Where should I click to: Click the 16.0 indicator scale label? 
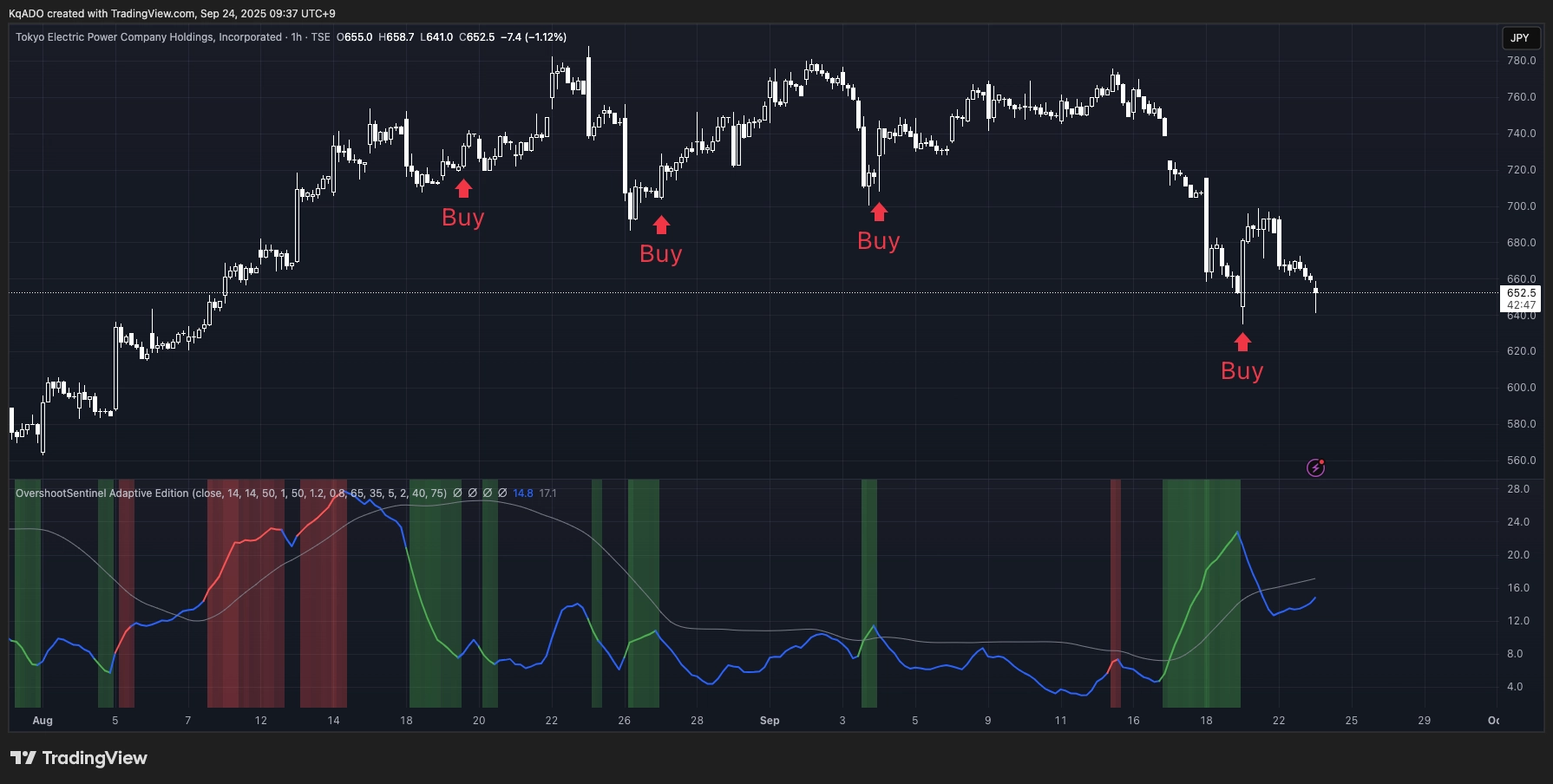[x=1518, y=588]
